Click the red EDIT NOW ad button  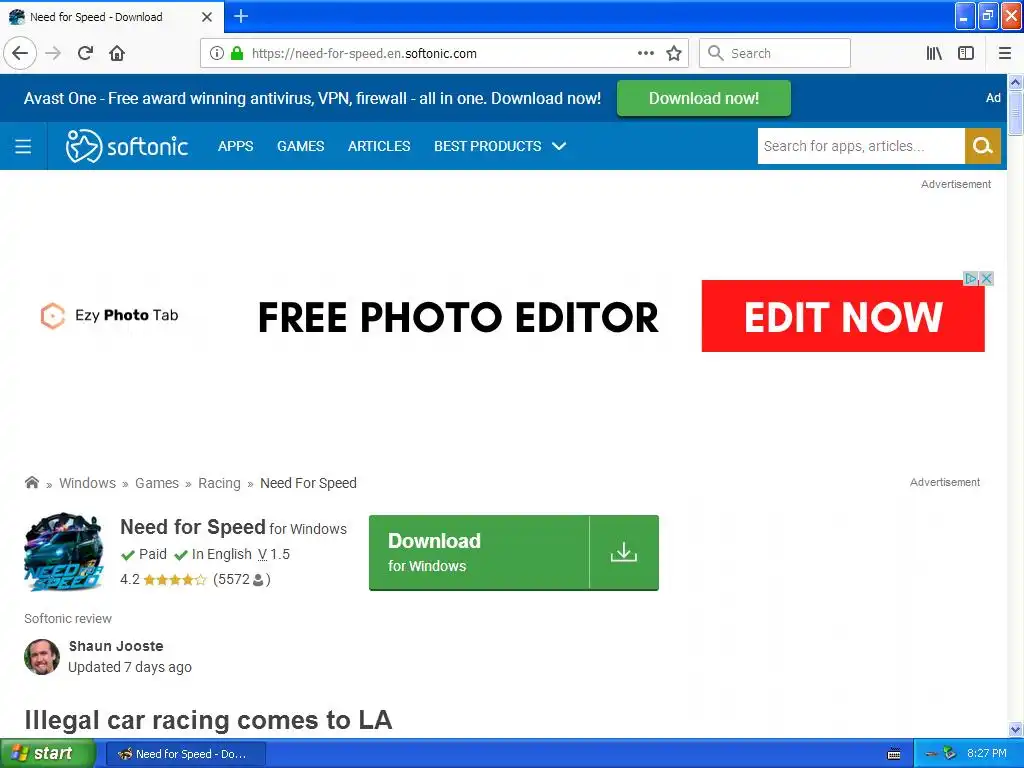point(842,316)
